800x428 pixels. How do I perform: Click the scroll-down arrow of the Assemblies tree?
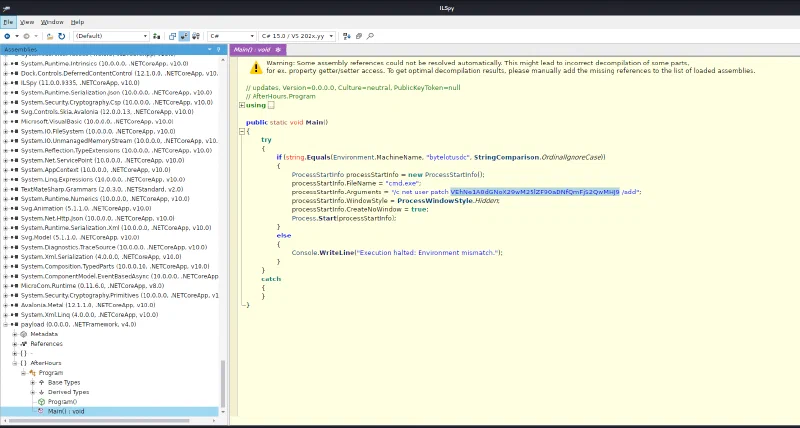[x=222, y=412]
